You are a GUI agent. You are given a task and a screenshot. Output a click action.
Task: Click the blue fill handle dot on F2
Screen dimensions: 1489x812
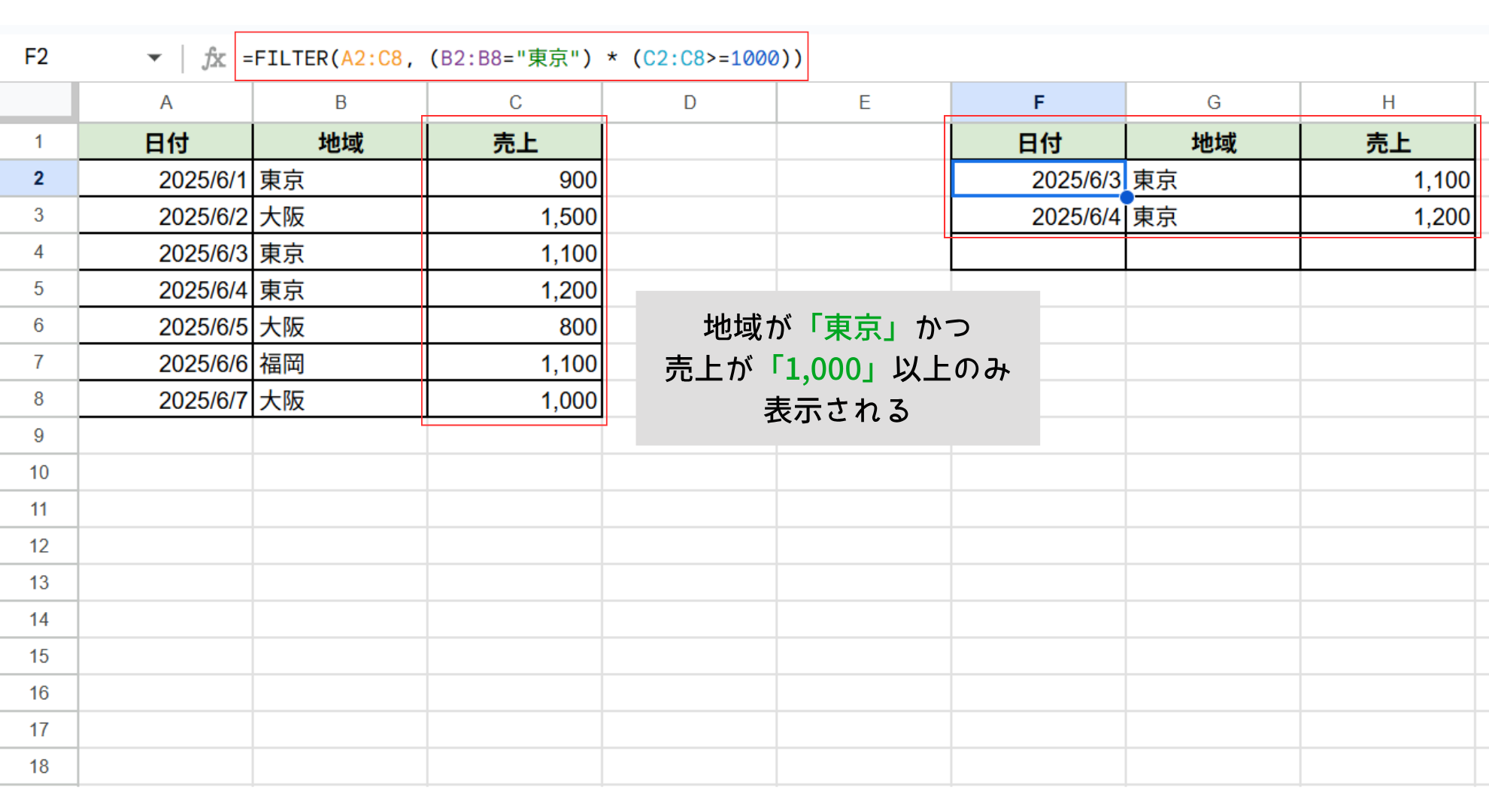1127,197
